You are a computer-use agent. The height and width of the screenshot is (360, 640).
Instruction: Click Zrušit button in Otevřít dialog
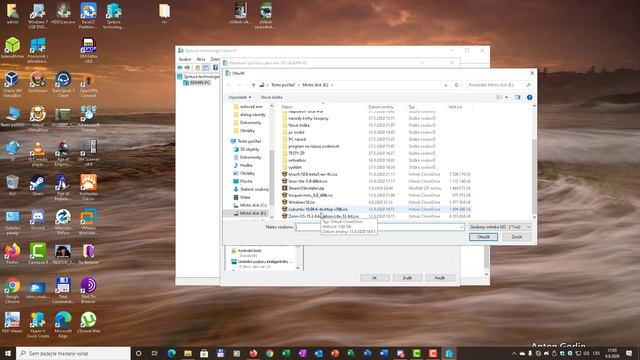517,237
